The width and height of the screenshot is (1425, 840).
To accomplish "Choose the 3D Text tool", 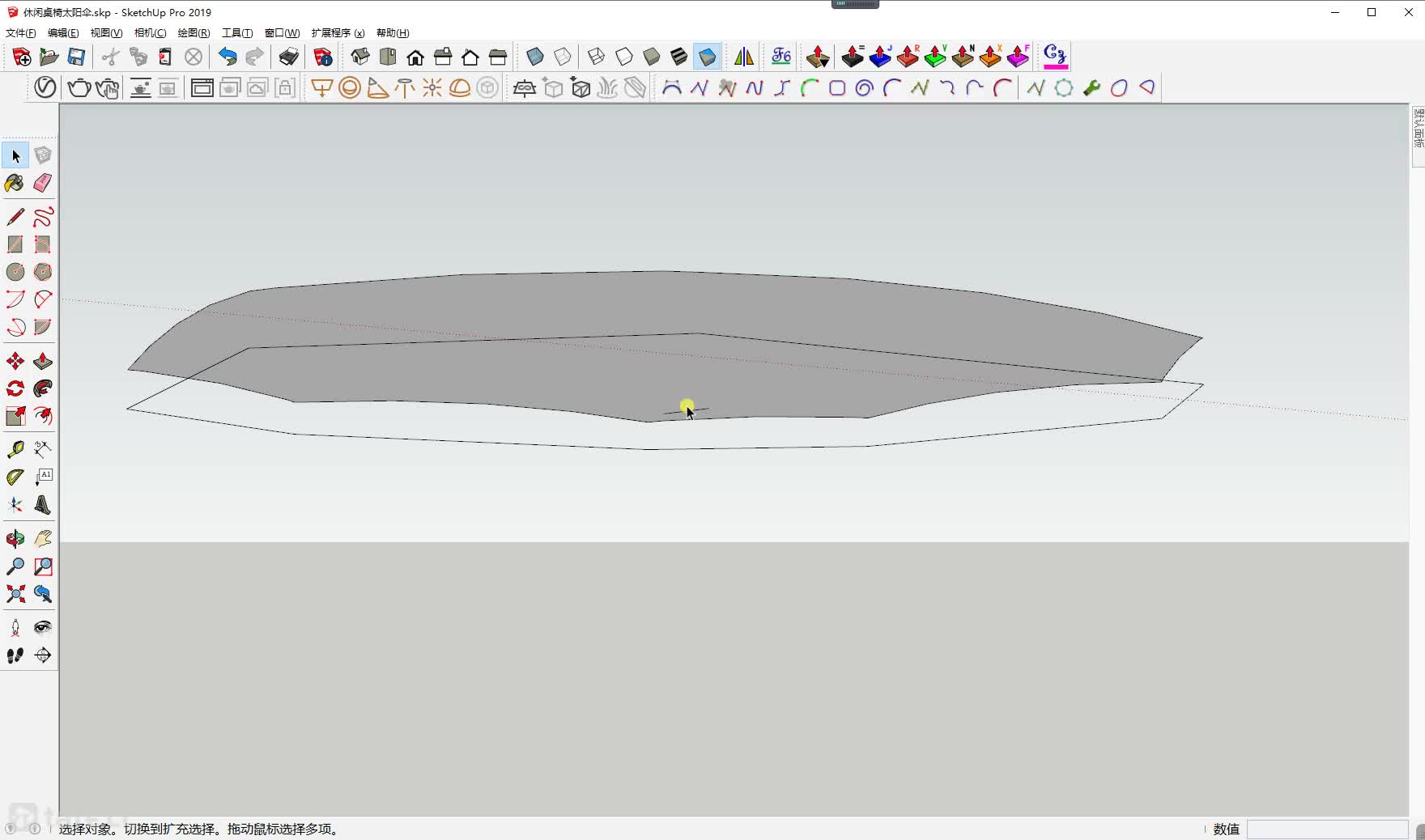I will pyautogui.click(x=43, y=505).
